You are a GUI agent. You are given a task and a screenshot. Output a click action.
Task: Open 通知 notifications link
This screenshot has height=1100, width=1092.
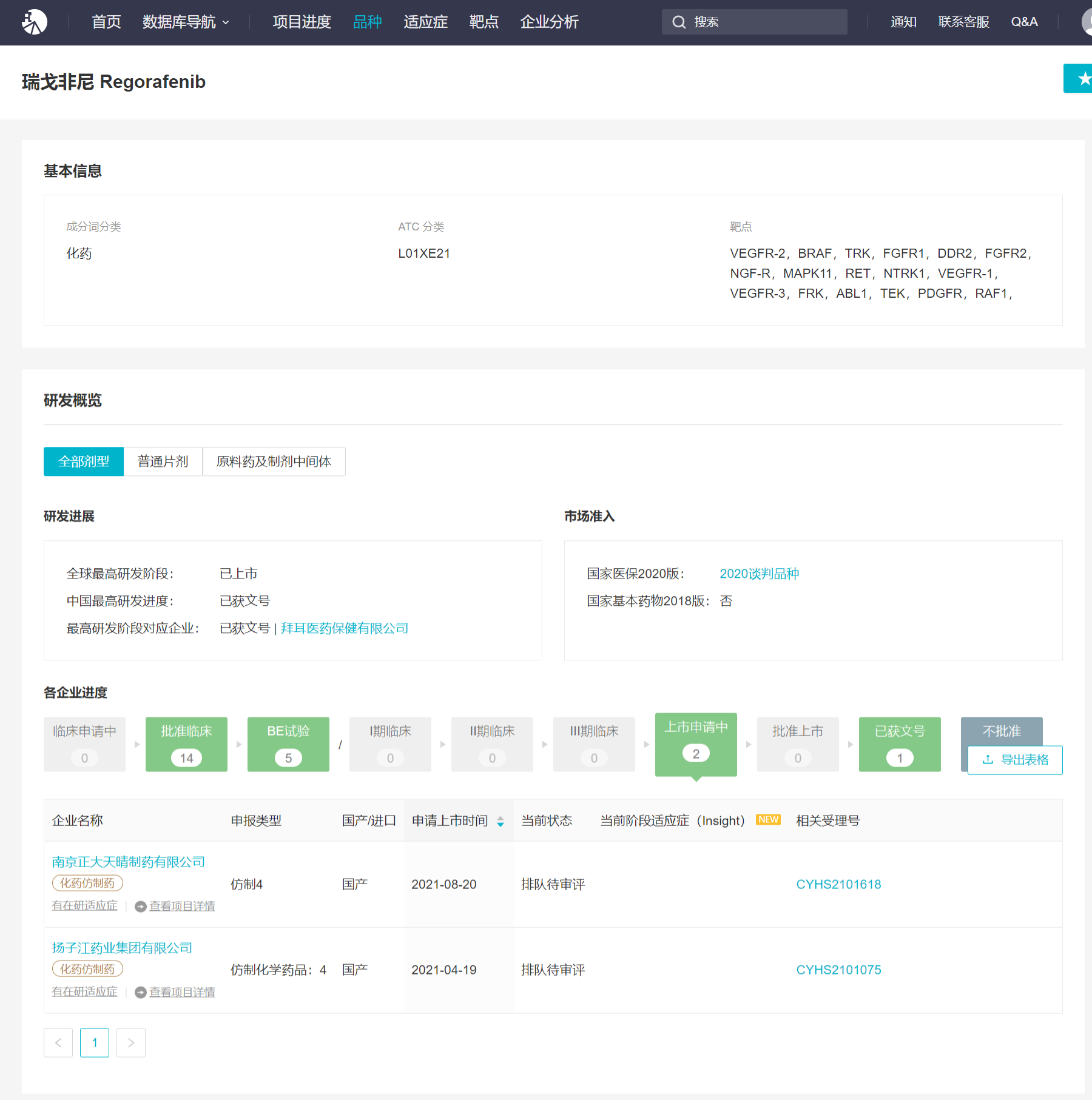pos(903,22)
